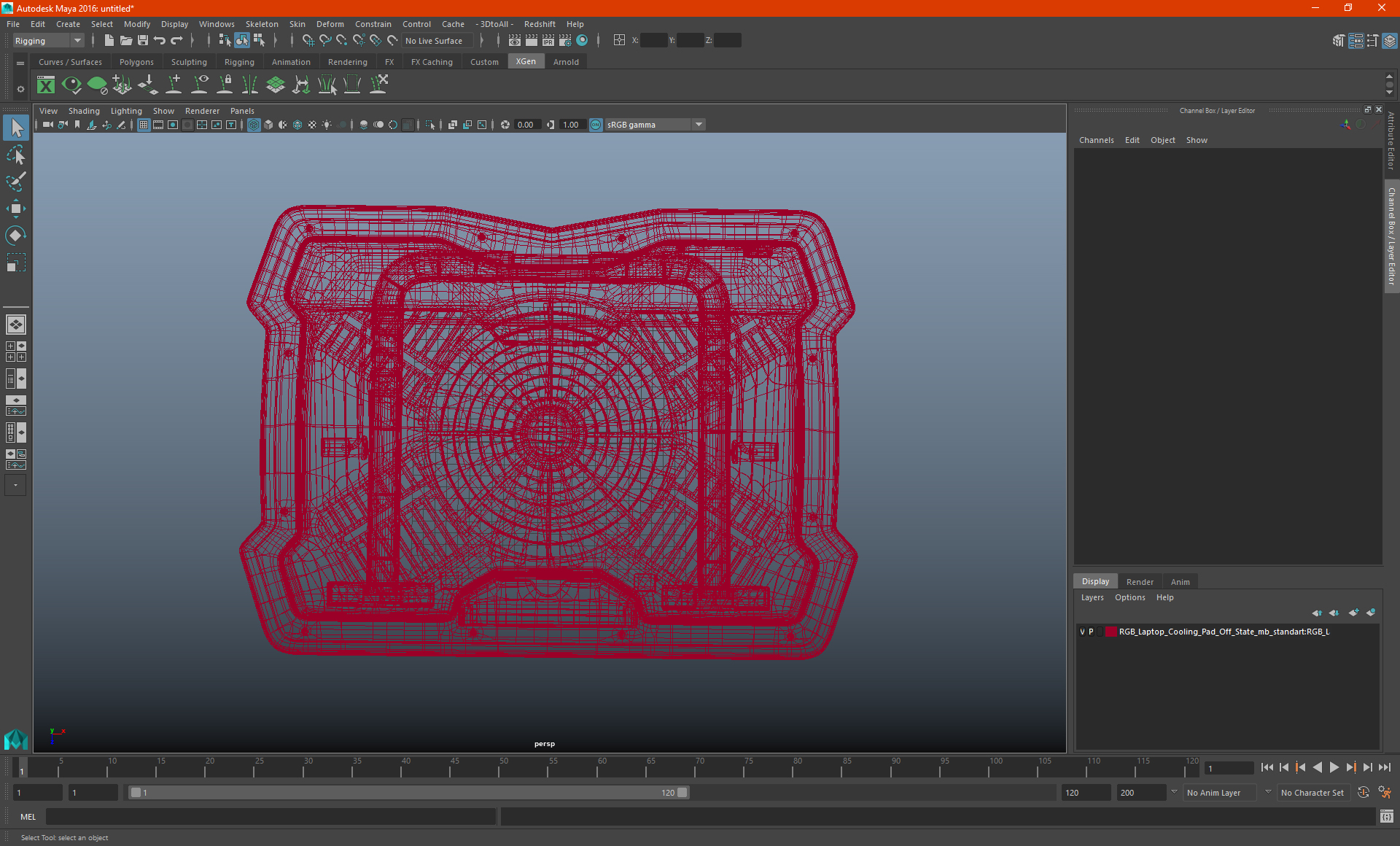The width and height of the screenshot is (1400, 846).
Task: Open the Rendering tab menu
Action: (x=346, y=61)
